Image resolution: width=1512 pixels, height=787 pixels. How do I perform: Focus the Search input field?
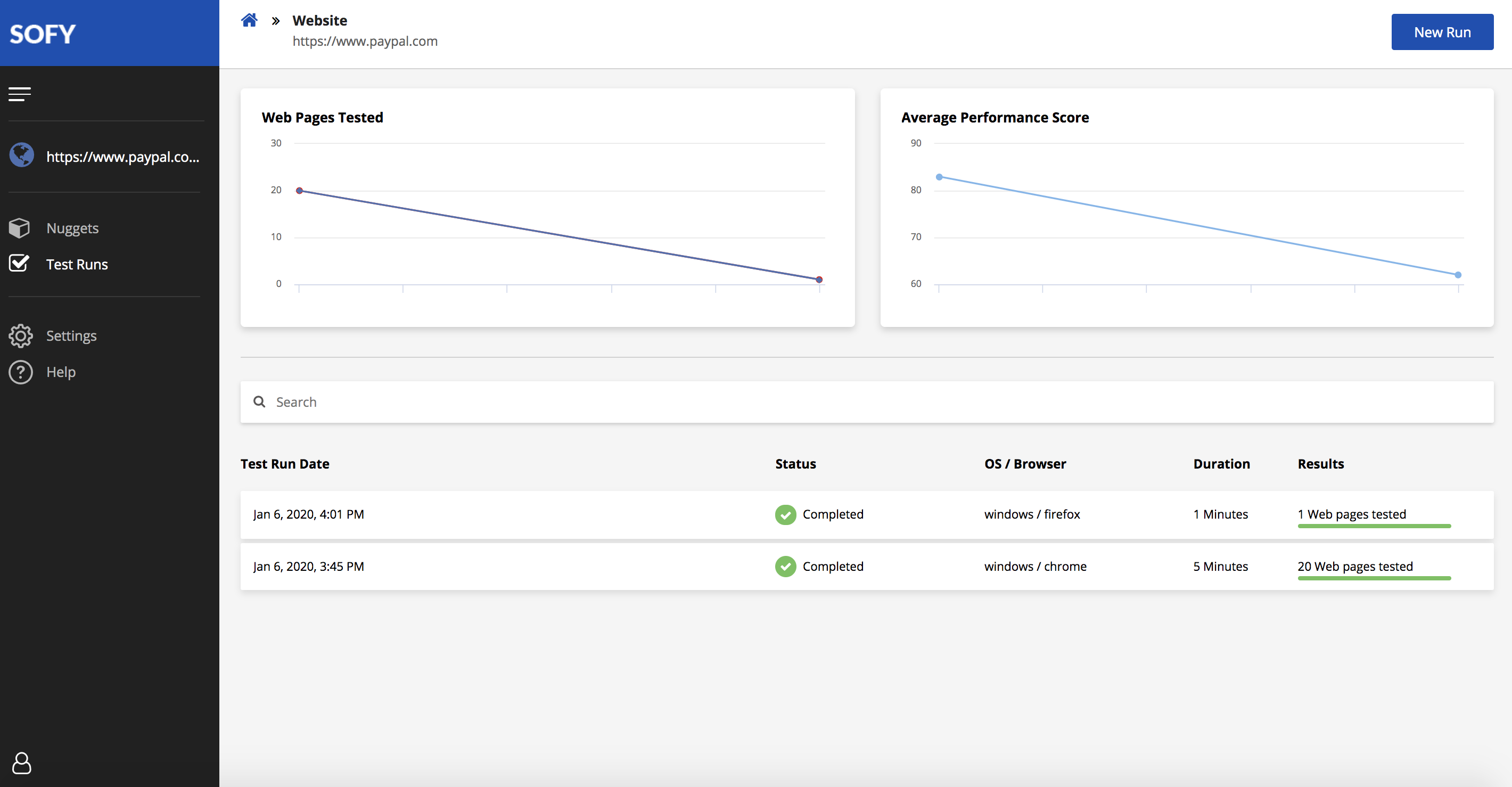[867, 402]
